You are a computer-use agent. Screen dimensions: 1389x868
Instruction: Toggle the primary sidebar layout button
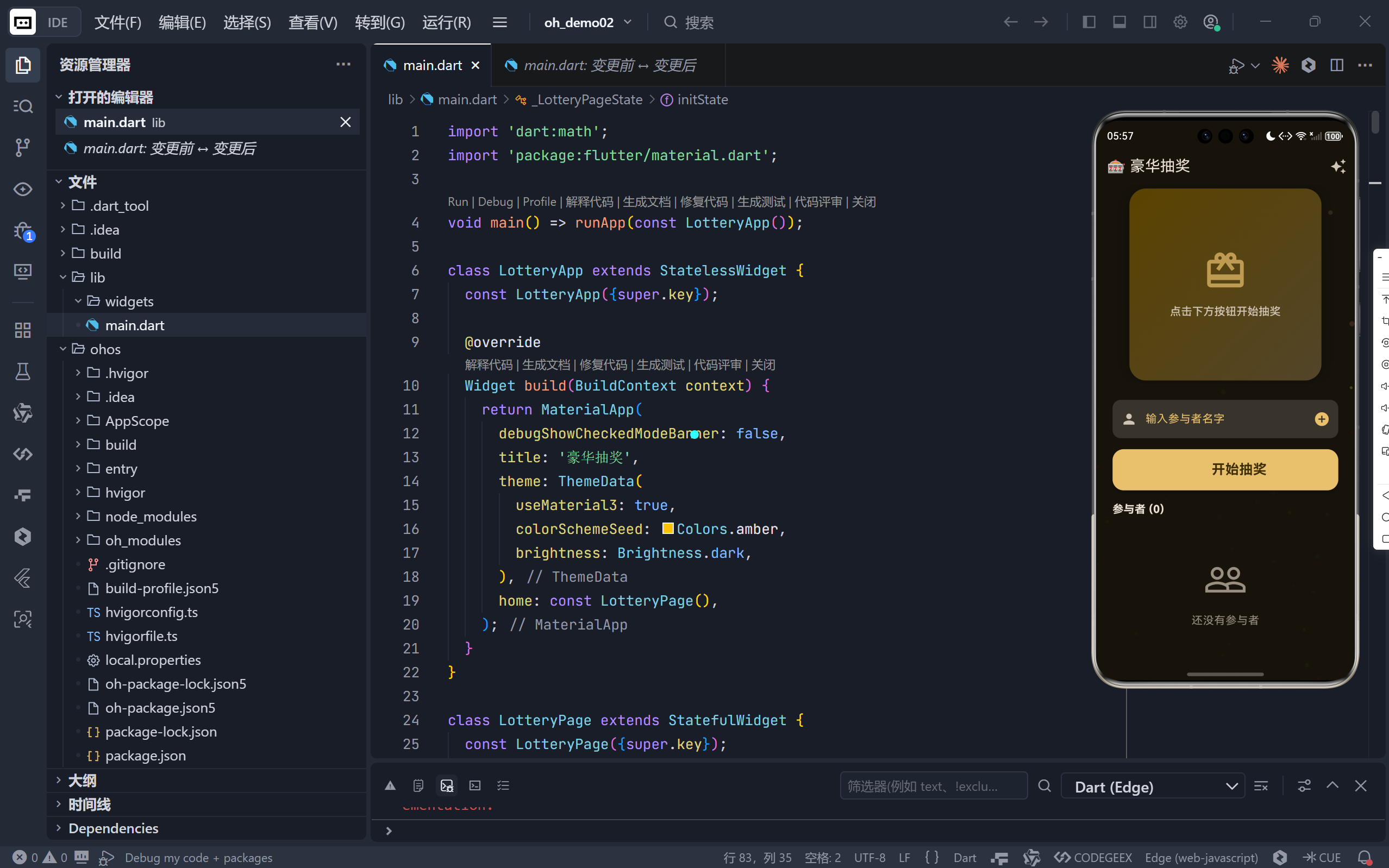(1088, 22)
